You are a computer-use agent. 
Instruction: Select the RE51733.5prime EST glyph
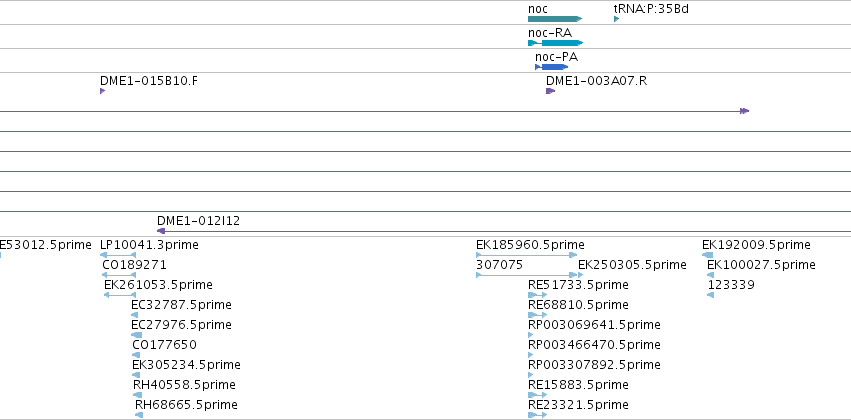point(537,295)
